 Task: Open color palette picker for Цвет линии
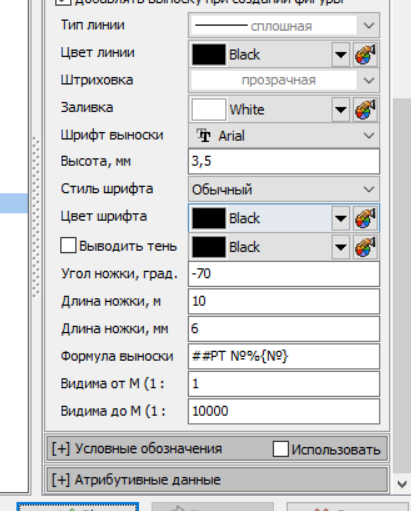coord(365,54)
